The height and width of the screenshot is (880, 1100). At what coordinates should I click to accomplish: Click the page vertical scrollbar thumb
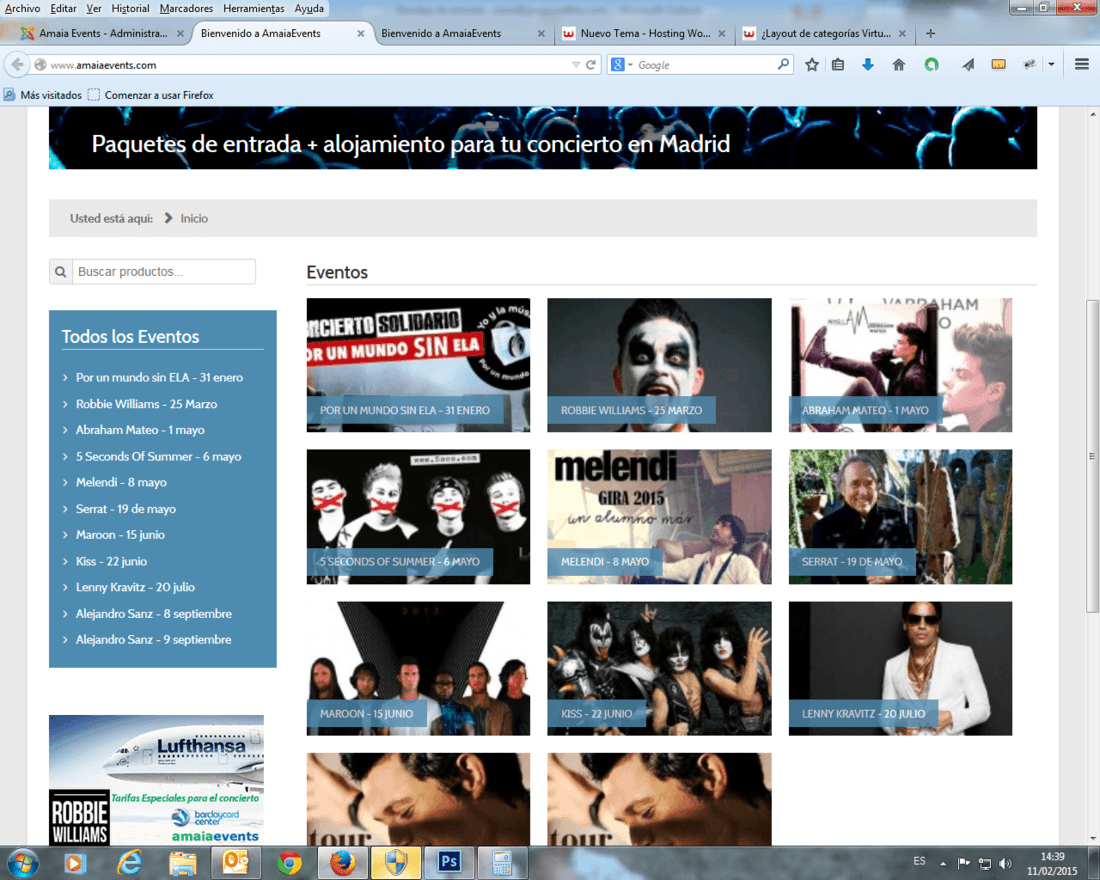point(1092,456)
